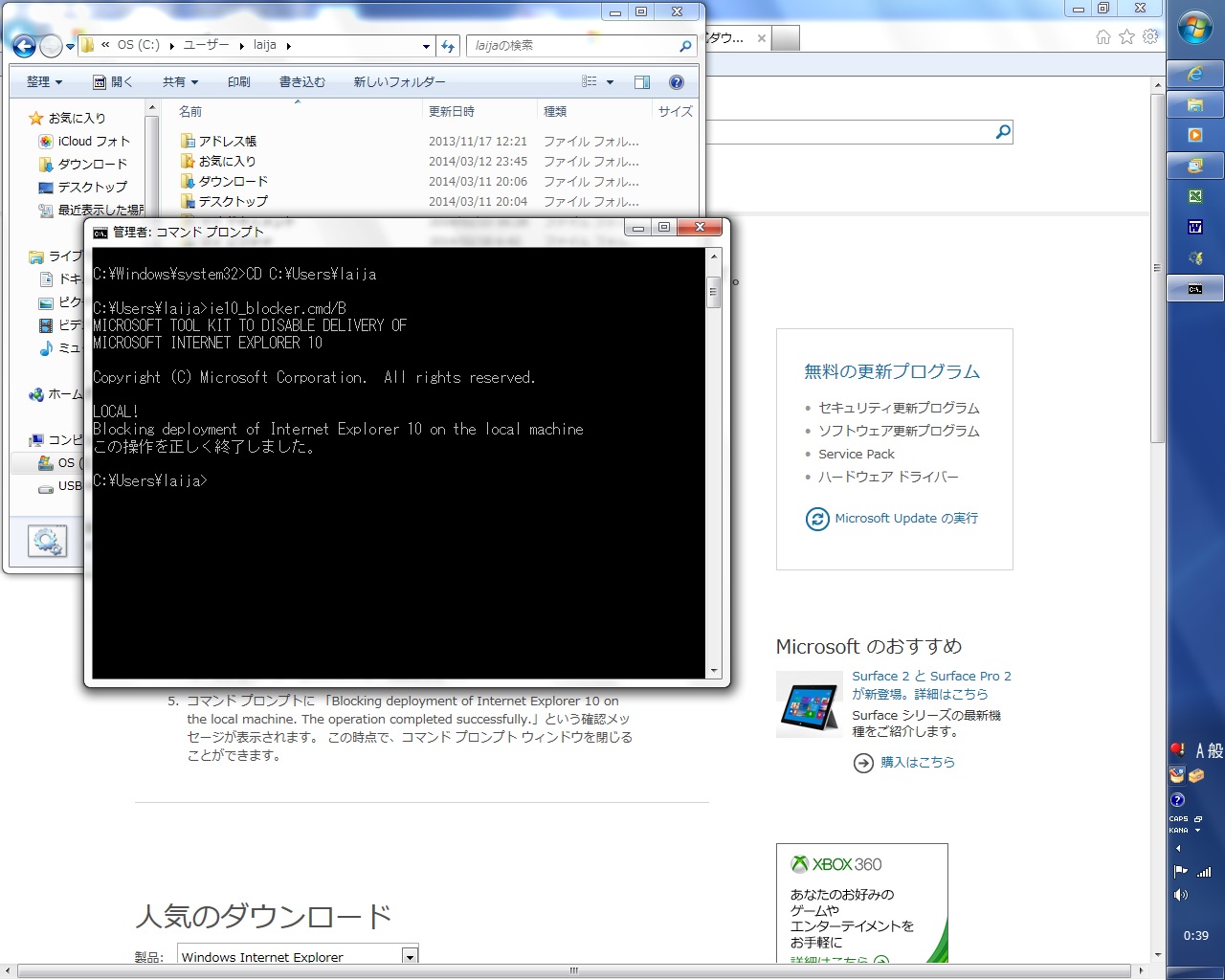This screenshot has width=1225, height=980.
Task: Click 開く in Explorer toolbar
Action: coord(113,82)
